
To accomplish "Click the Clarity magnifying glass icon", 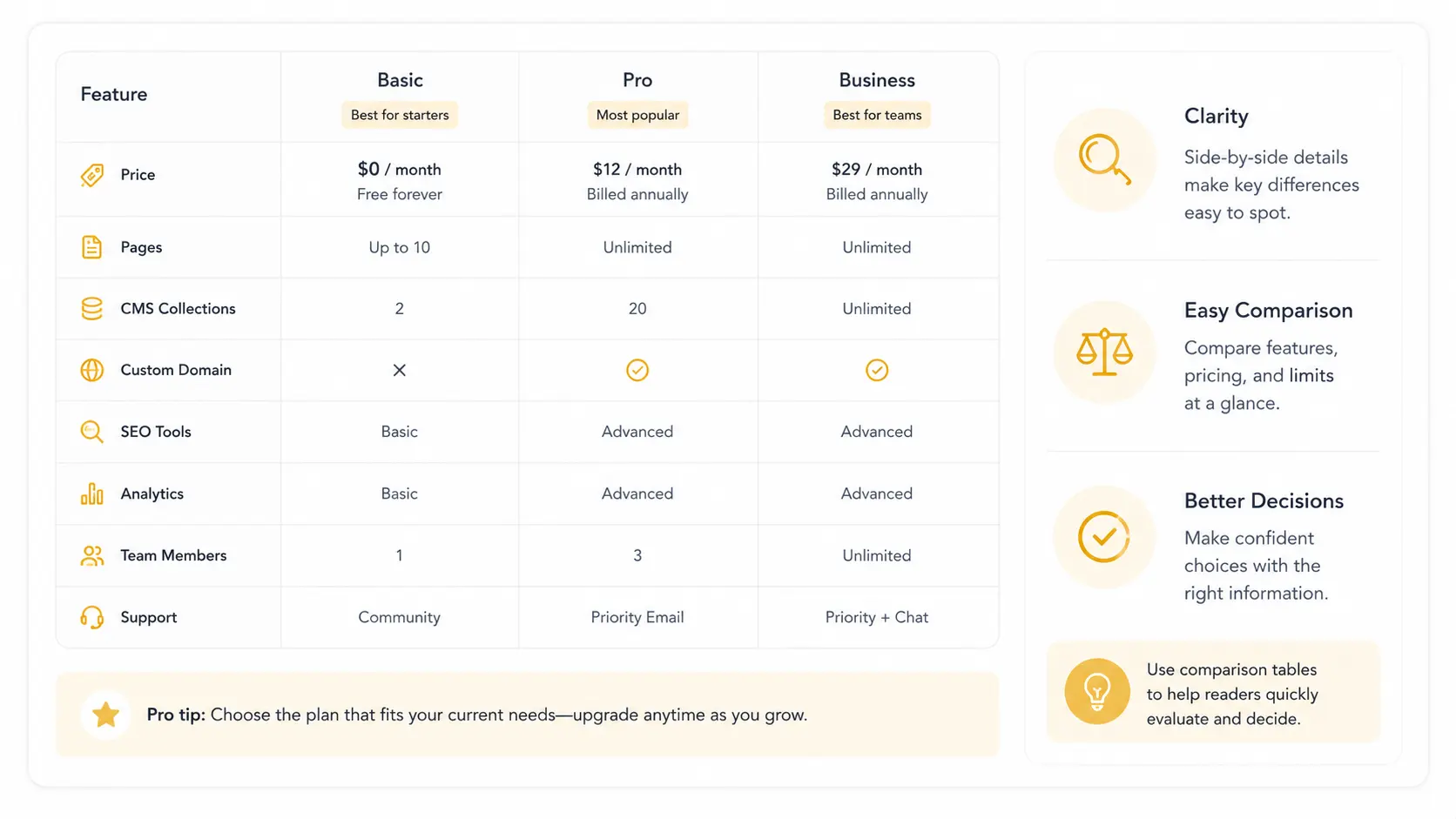I will (1104, 159).
